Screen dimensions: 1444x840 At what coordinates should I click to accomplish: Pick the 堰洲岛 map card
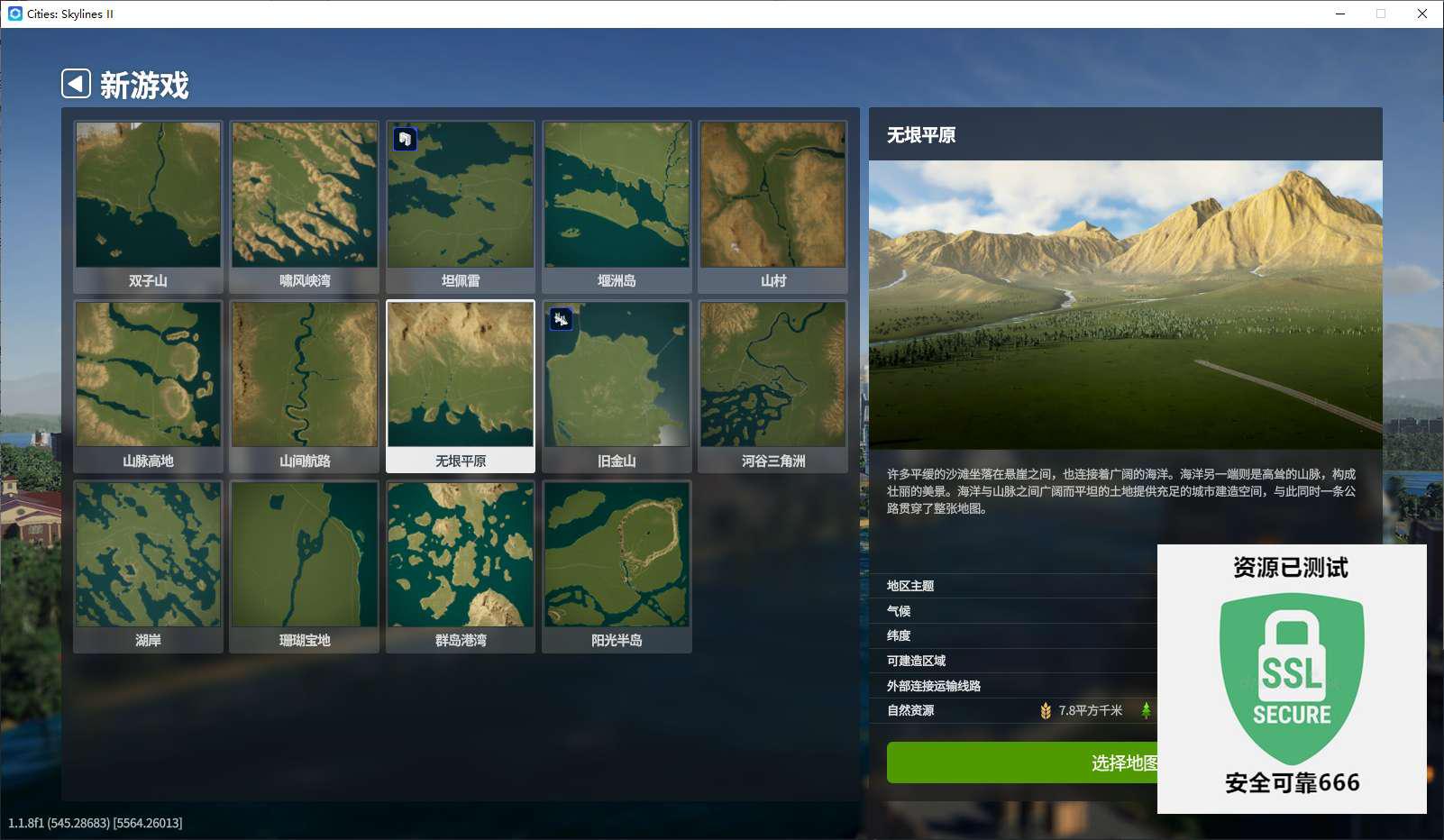point(617,206)
